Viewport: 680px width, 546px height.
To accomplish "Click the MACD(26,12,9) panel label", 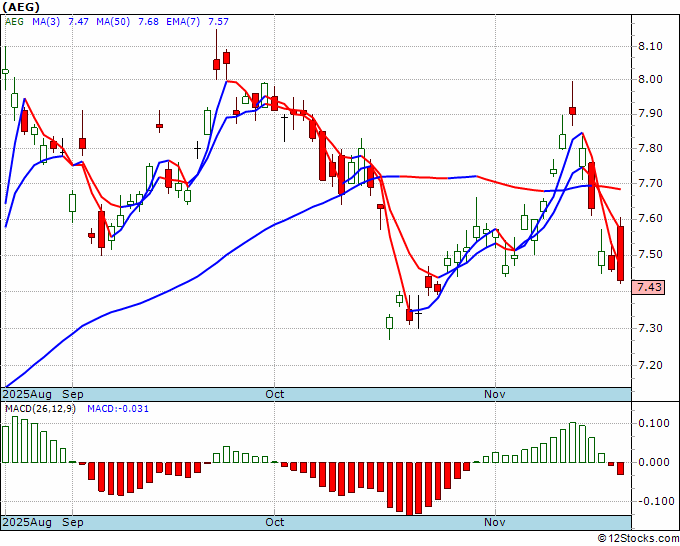I will [40, 409].
